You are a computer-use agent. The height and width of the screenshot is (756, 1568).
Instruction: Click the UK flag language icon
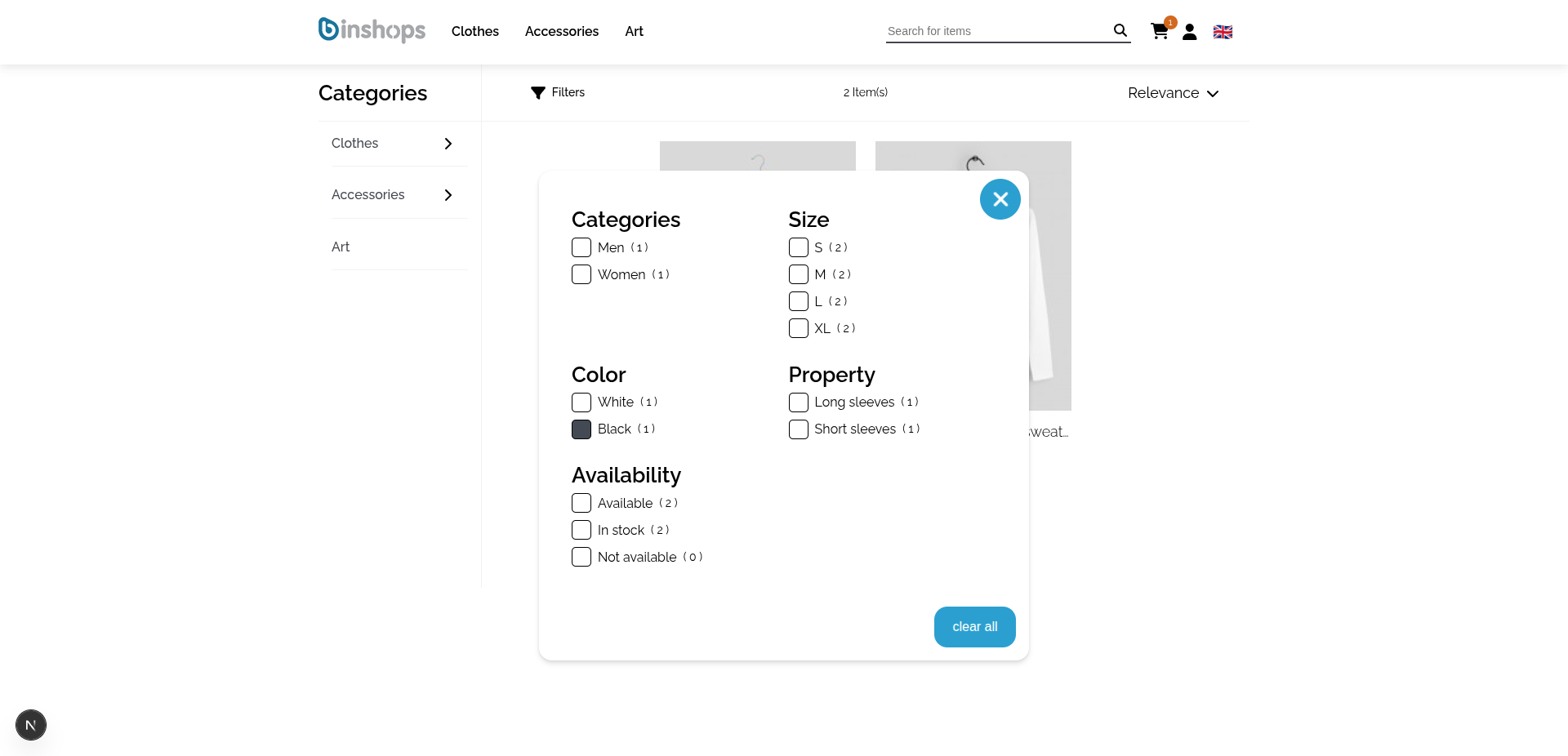pyautogui.click(x=1223, y=32)
